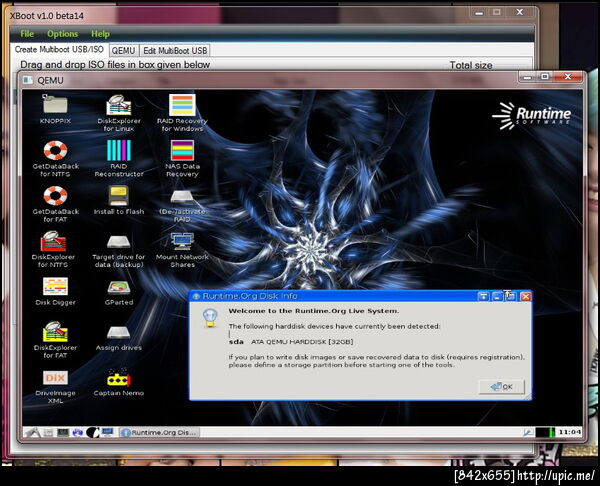Click the monitor icon in Knoppix taskbar
This screenshot has height=486, width=600.
108,432
